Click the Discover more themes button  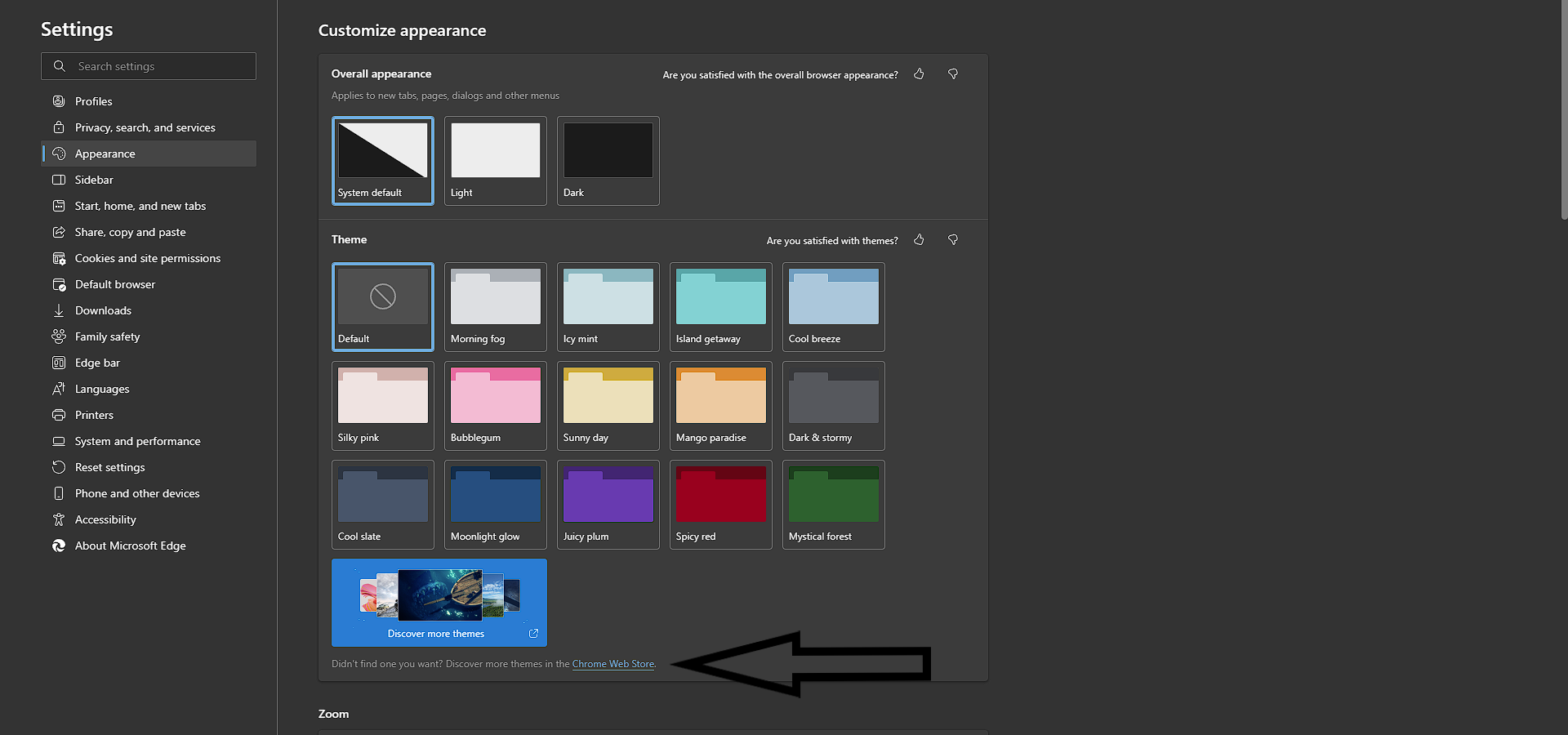[439, 603]
